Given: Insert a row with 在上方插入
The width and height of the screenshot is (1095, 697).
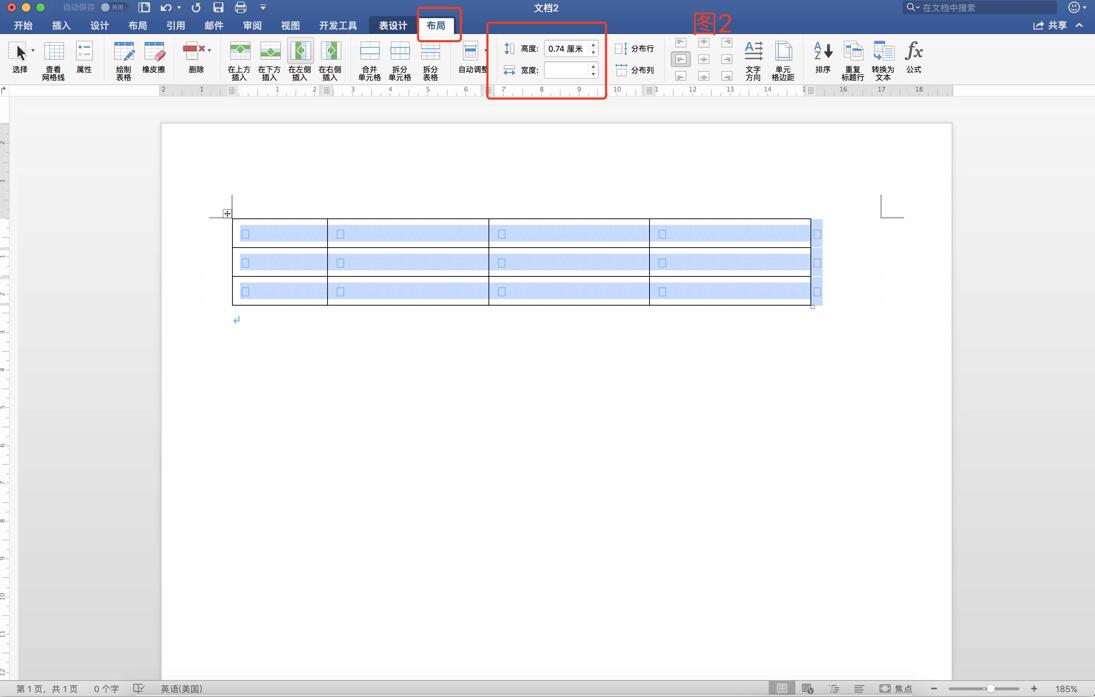Looking at the screenshot, I should tap(239, 61).
